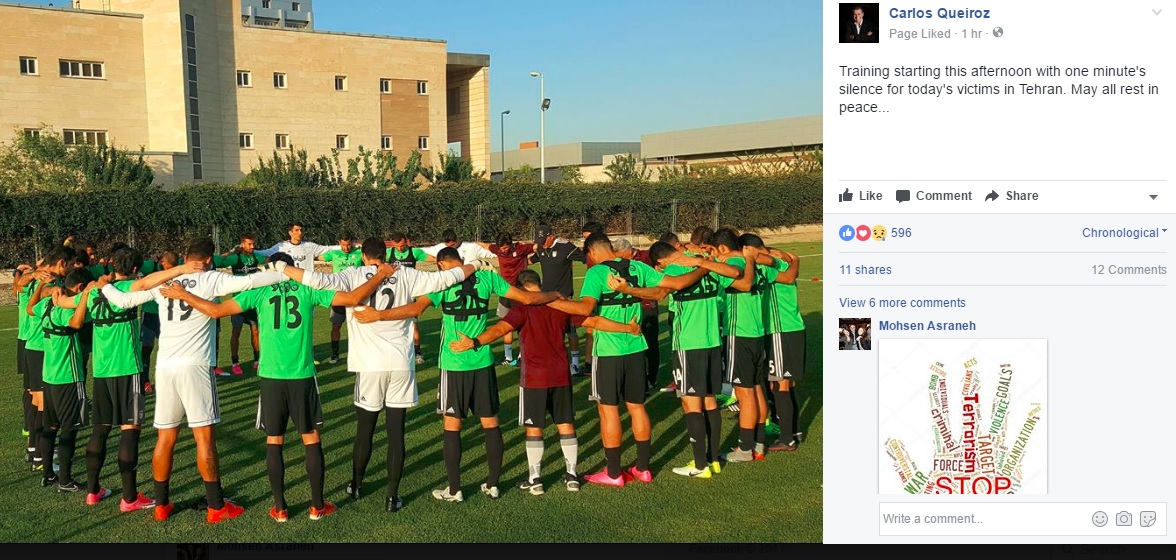
Task: Click the reaction emoji icons beside 596
Action: [863, 233]
